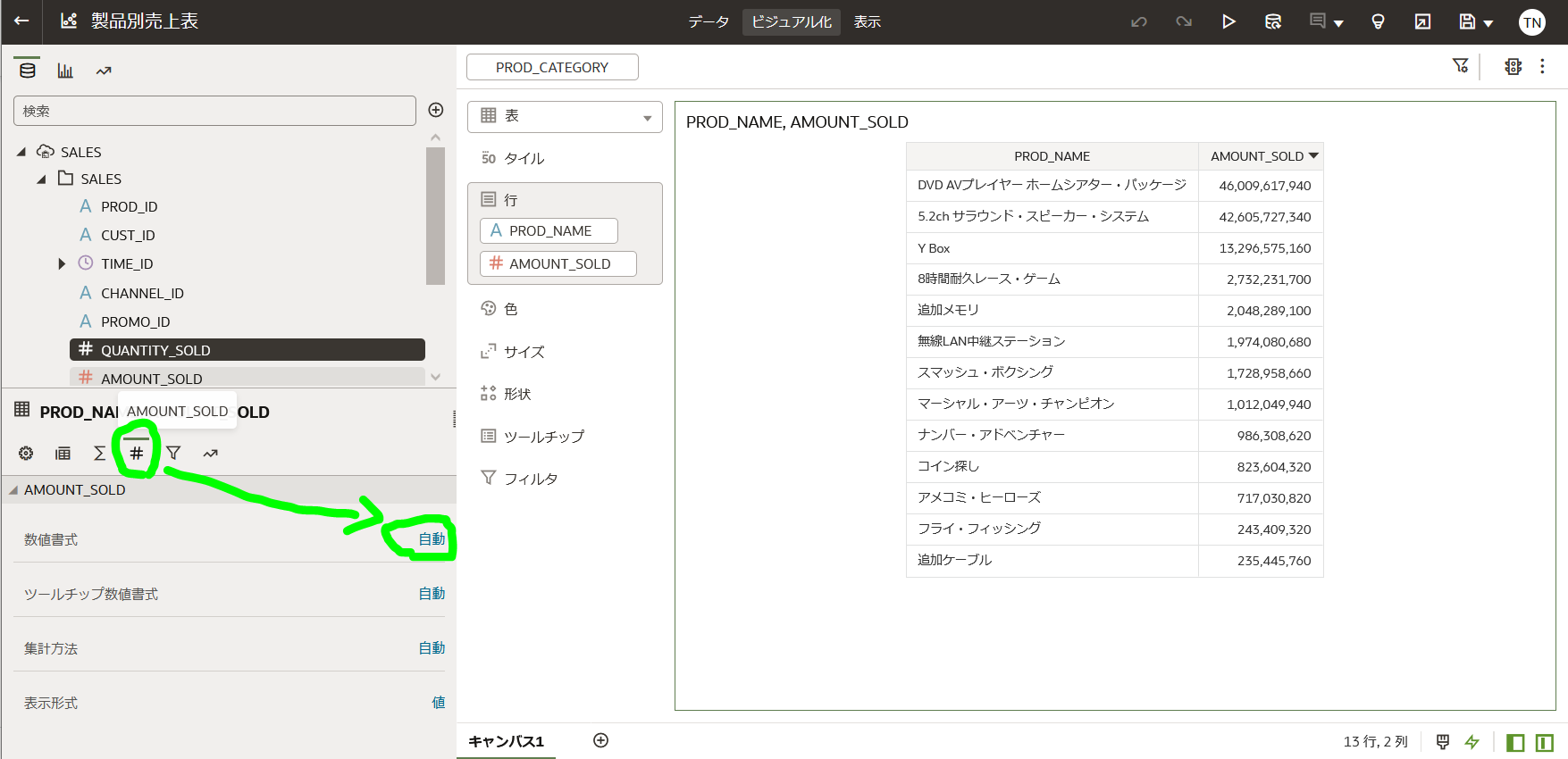Image resolution: width=1568 pixels, height=759 pixels.
Task: Click the brushing icon in status bar
Action: (x=1442, y=742)
